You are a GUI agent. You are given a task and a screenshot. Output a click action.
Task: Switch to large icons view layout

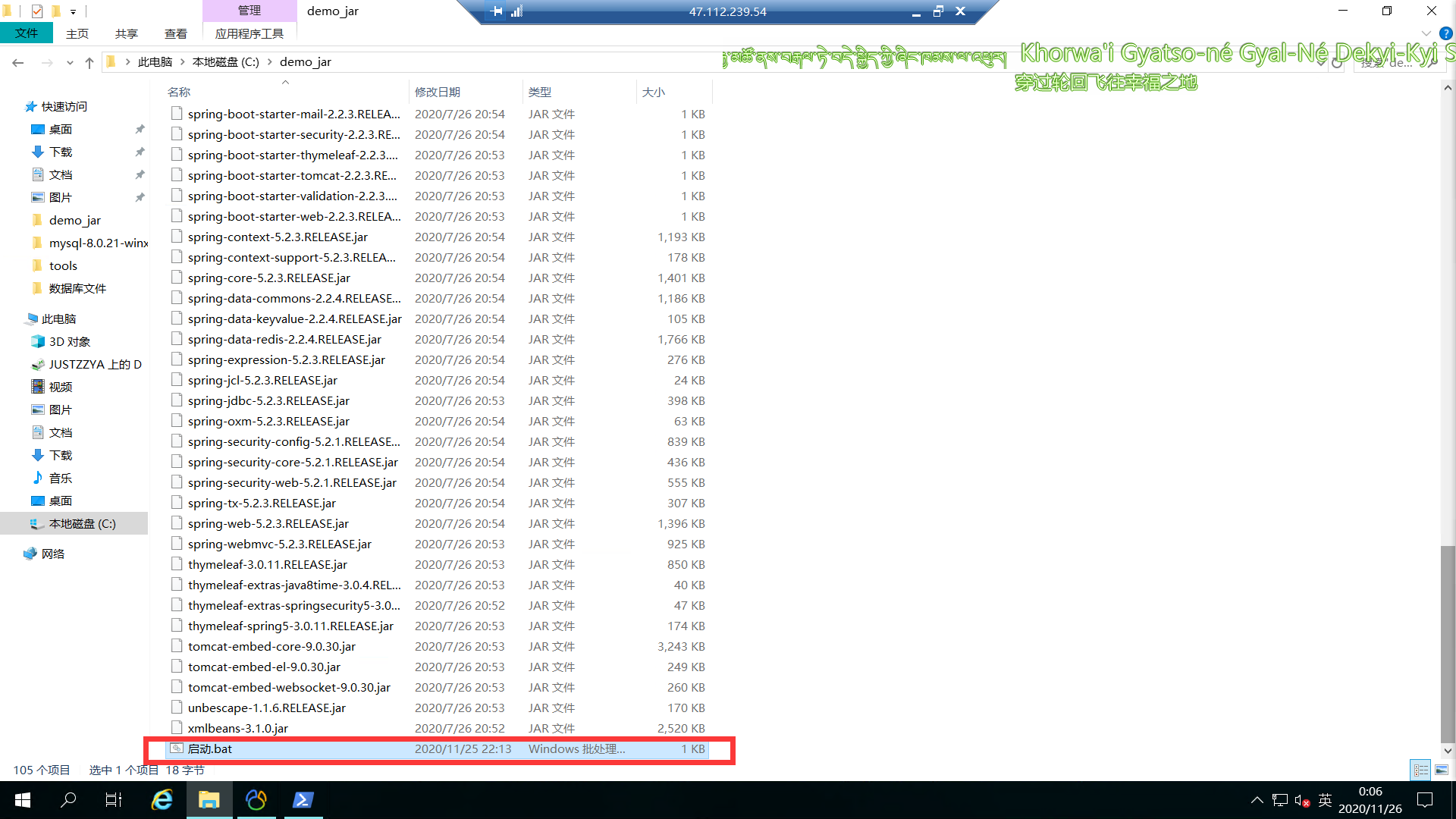(x=1442, y=770)
